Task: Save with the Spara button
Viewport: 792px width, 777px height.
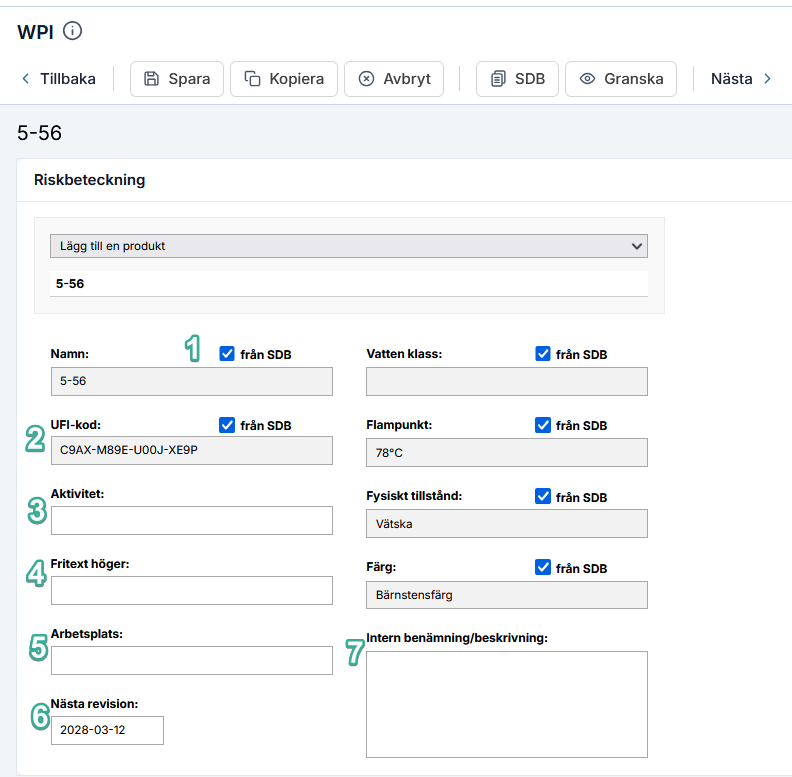Action: 177,79
